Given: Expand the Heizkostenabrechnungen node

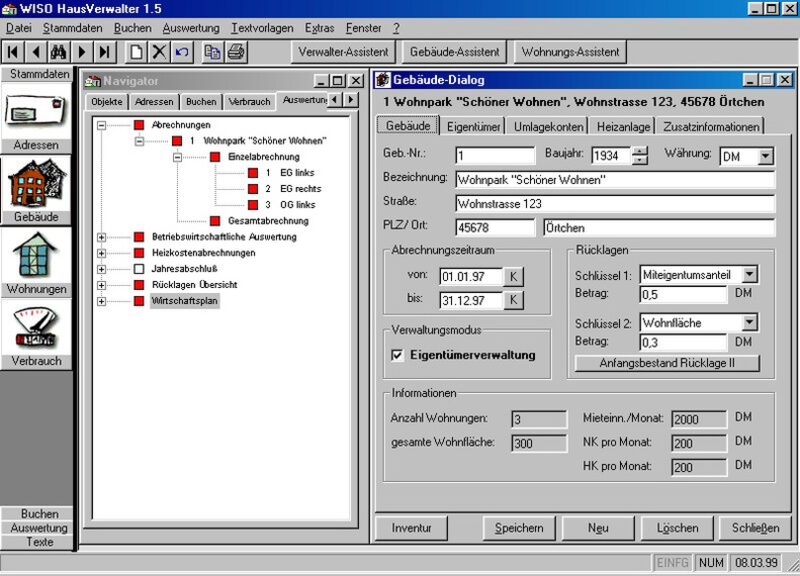Looking at the screenshot, I should (102, 253).
